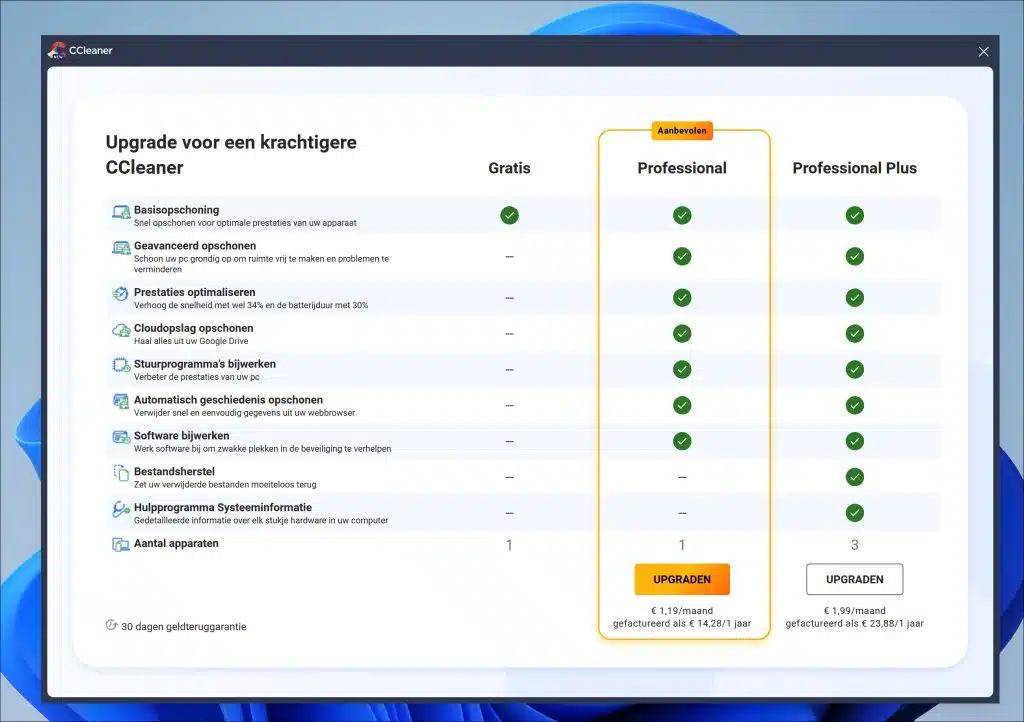Click the white Professional Plus UPGRADEN button
The image size is (1024, 722).
(x=854, y=579)
